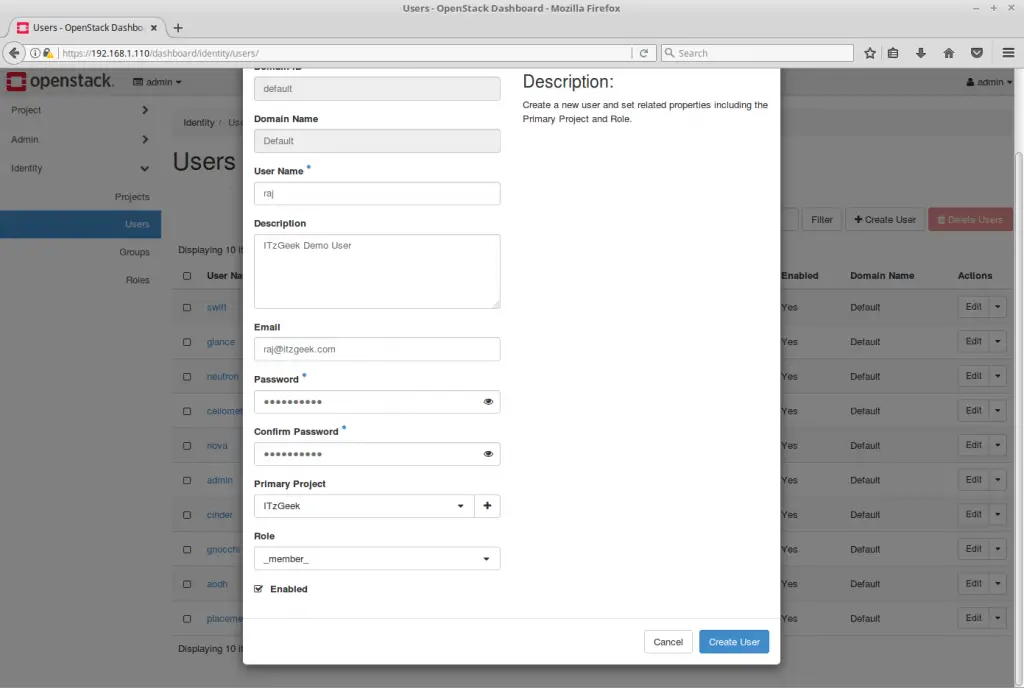The image size is (1024, 688).
Task: Open the actions dropdown arrow for swift row
Action: click(997, 307)
